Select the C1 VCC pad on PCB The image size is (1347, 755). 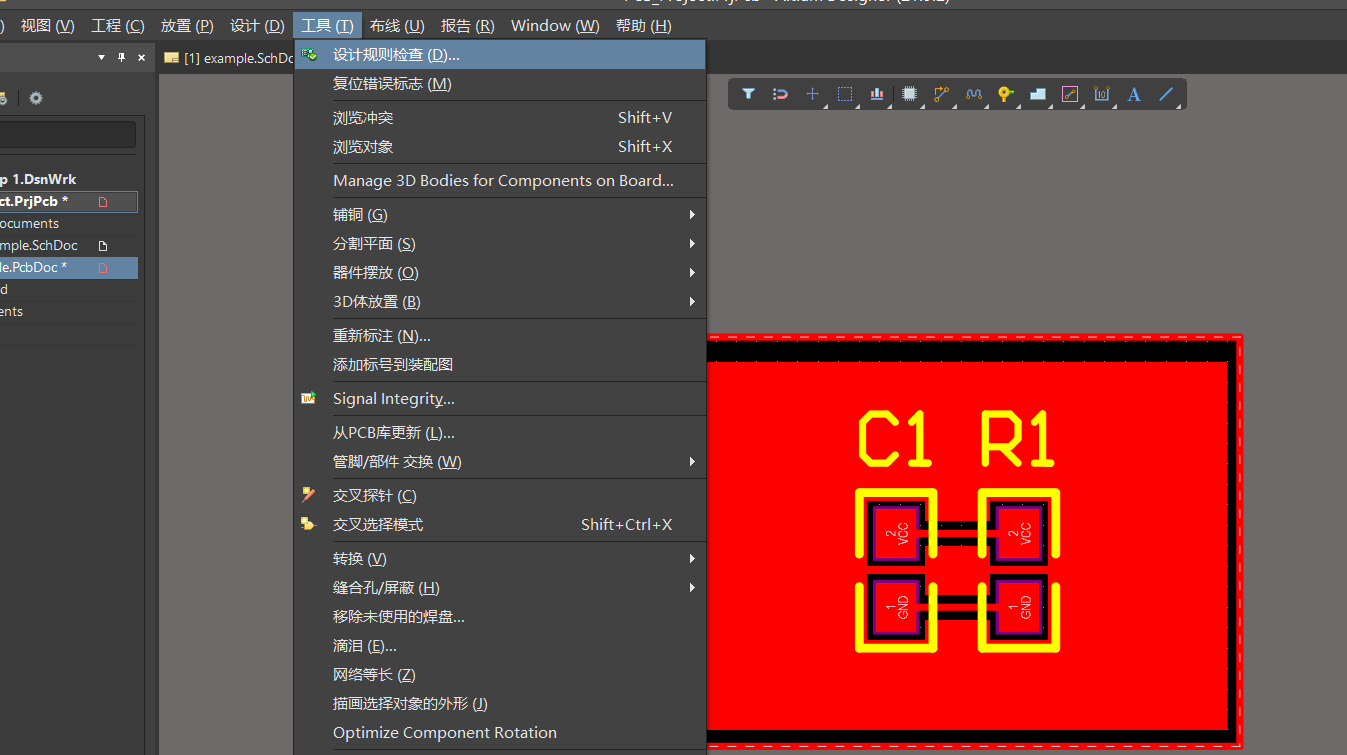(x=896, y=533)
